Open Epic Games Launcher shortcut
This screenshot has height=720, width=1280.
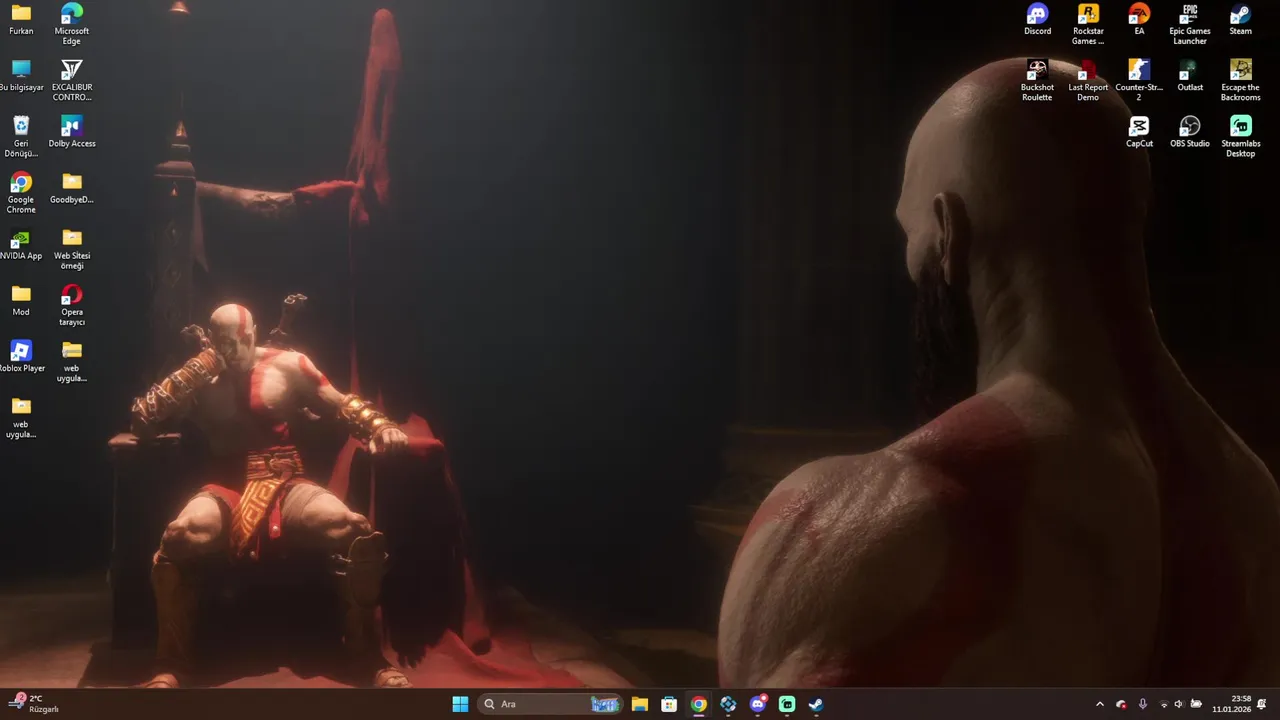[1190, 24]
